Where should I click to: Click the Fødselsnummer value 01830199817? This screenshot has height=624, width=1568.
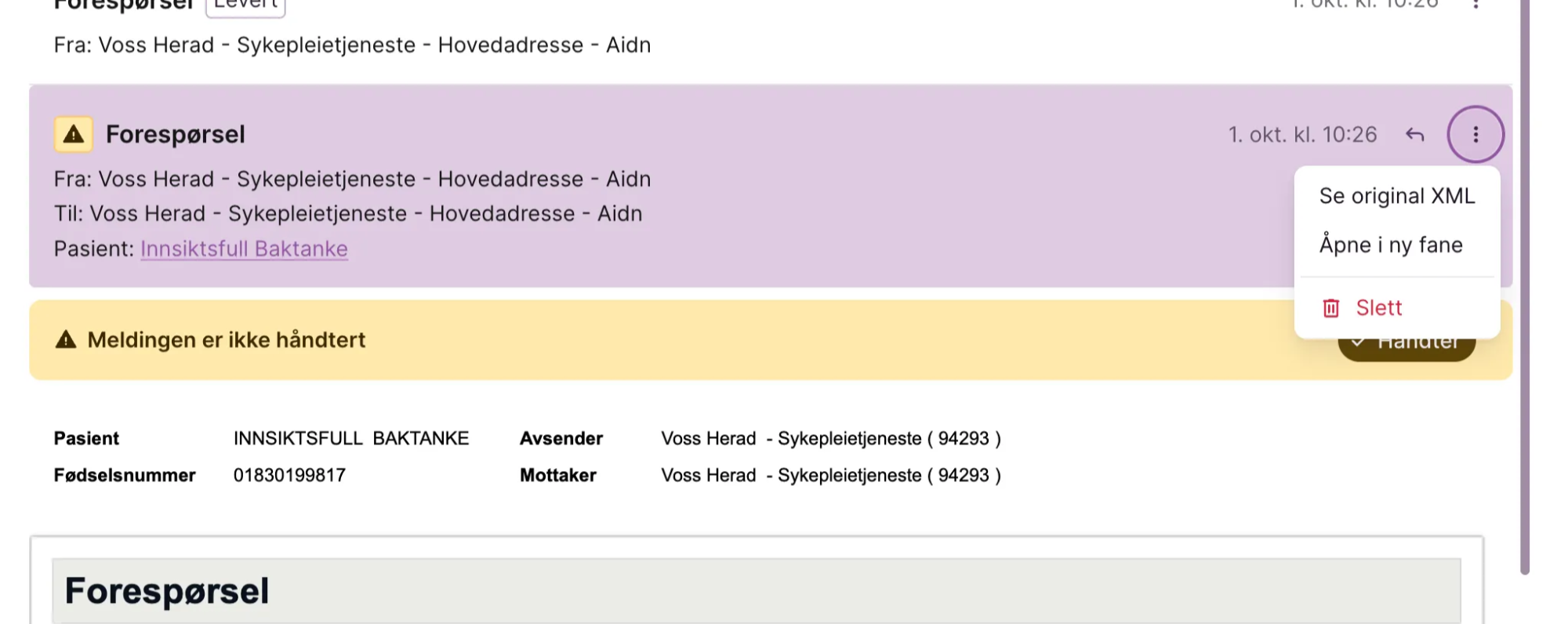[289, 475]
